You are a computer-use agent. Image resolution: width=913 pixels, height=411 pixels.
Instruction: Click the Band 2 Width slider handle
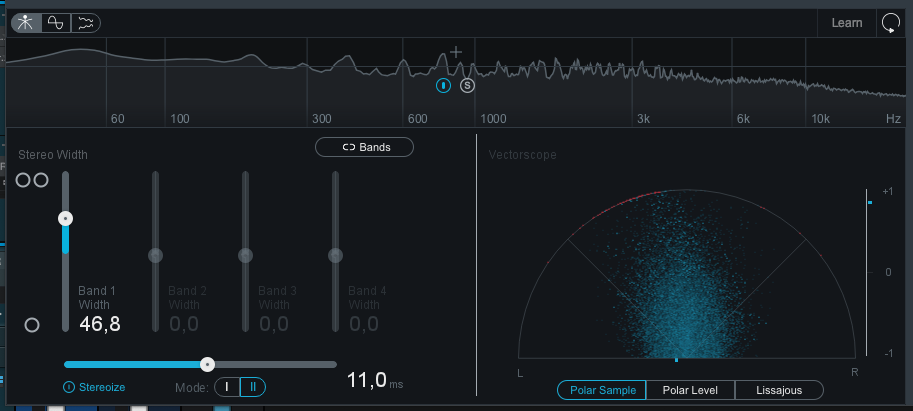pos(155,255)
